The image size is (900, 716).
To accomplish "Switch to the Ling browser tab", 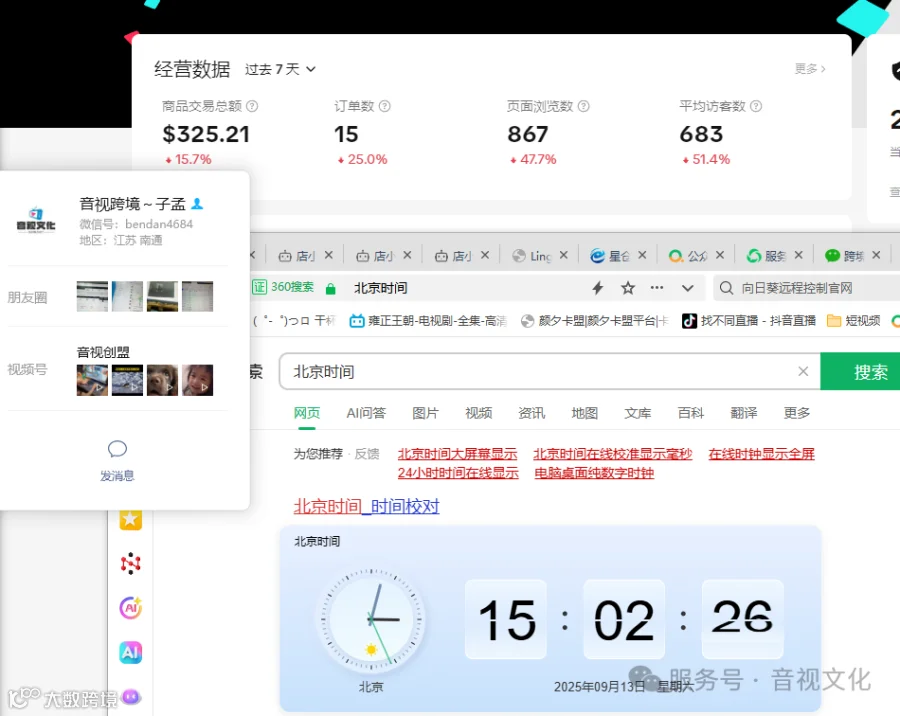I will click(532, 256).
